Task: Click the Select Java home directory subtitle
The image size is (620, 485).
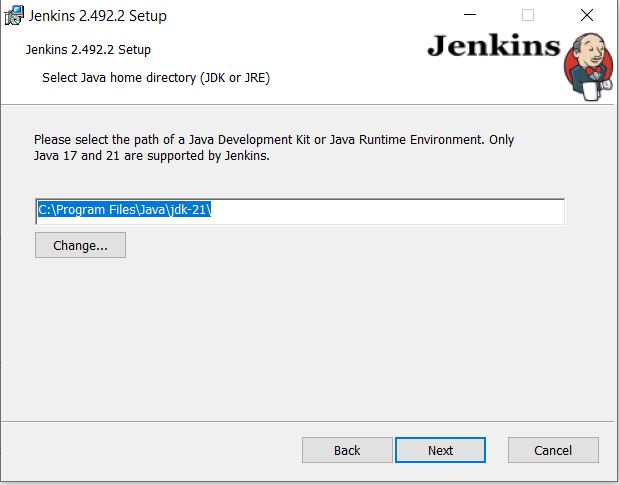Action: 156,77
